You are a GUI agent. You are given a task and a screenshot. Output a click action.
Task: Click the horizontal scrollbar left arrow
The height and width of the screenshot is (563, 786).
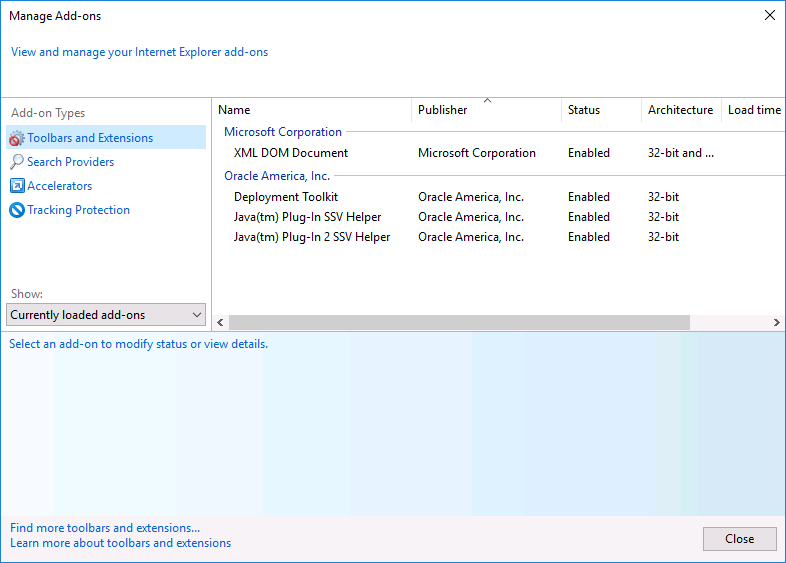point(220,322)
